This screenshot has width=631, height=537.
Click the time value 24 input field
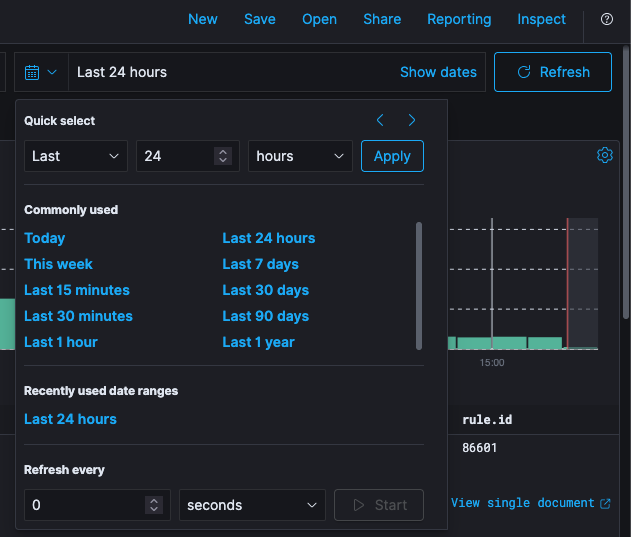[x=177, y=156]
